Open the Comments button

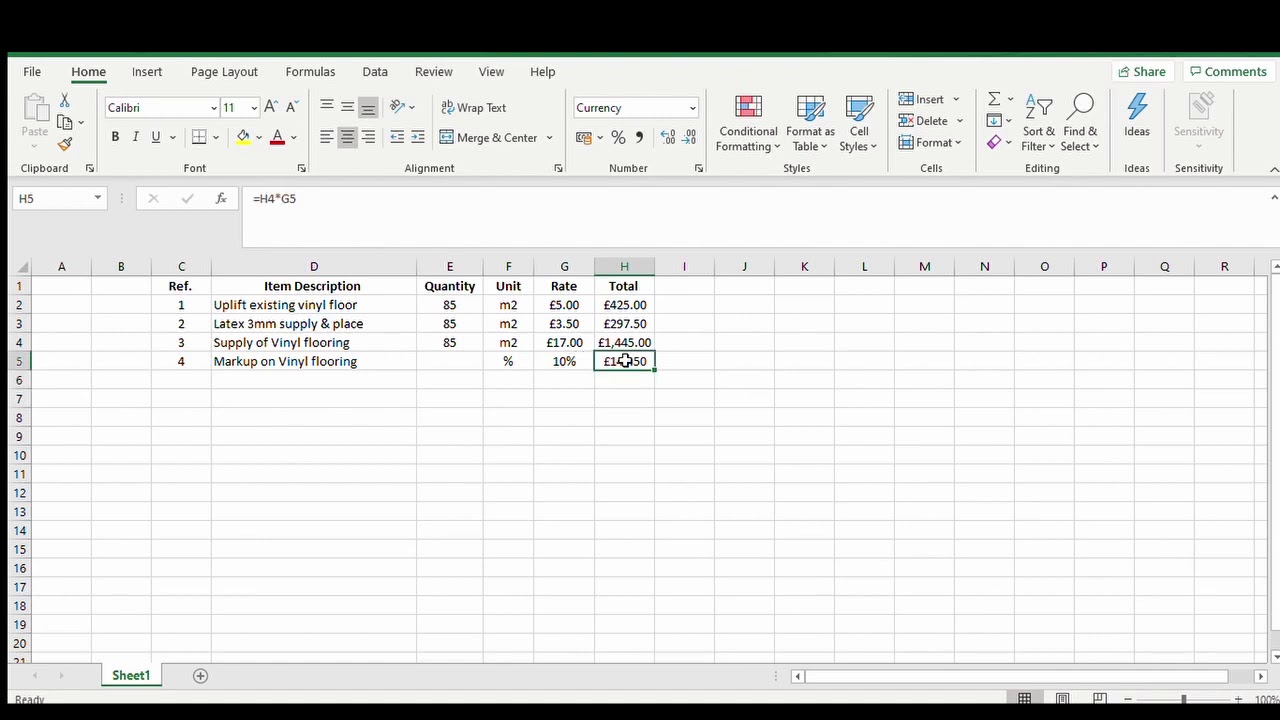coord(1228,72)
